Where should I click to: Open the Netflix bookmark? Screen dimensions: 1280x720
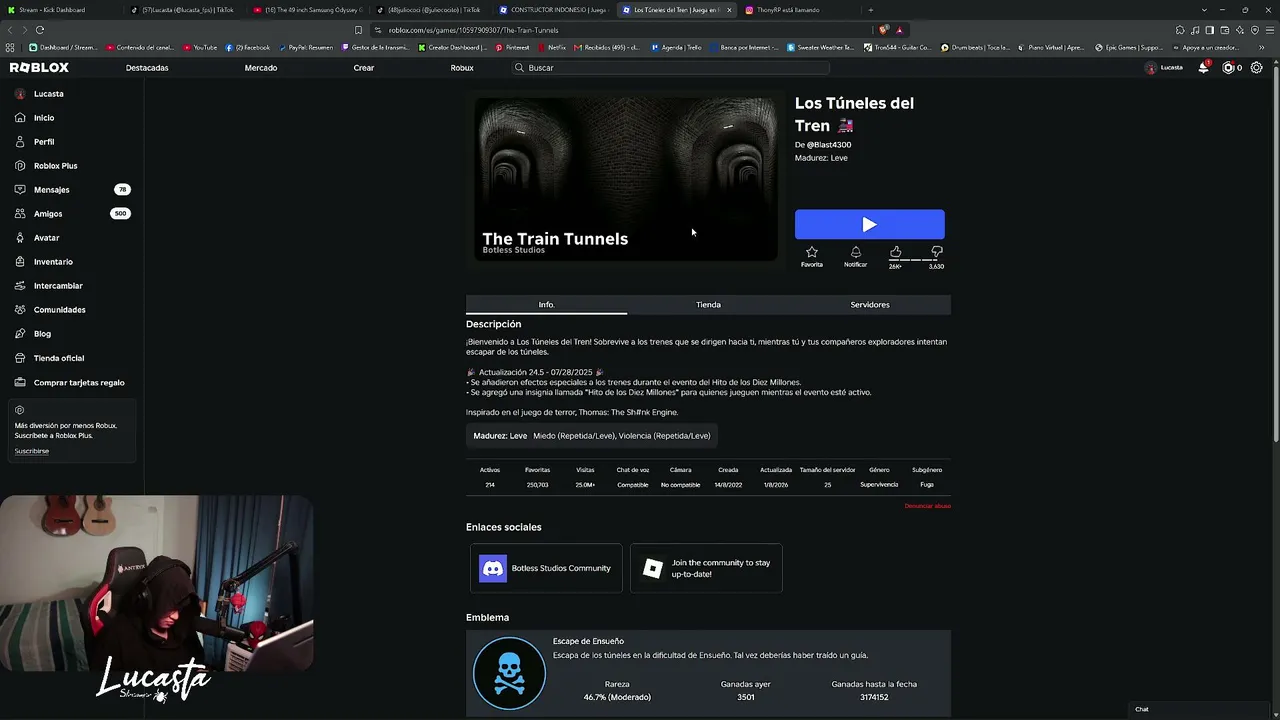point(551,47)
